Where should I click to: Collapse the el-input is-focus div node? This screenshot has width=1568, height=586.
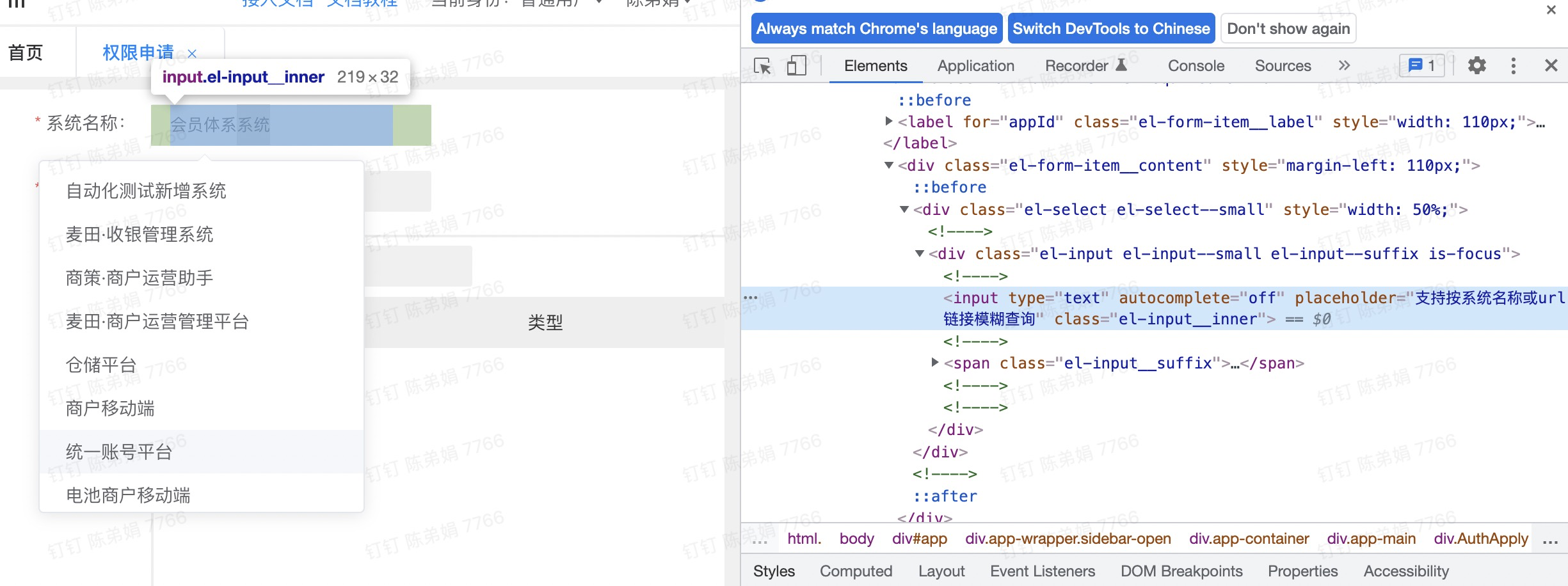click(920, 253)
